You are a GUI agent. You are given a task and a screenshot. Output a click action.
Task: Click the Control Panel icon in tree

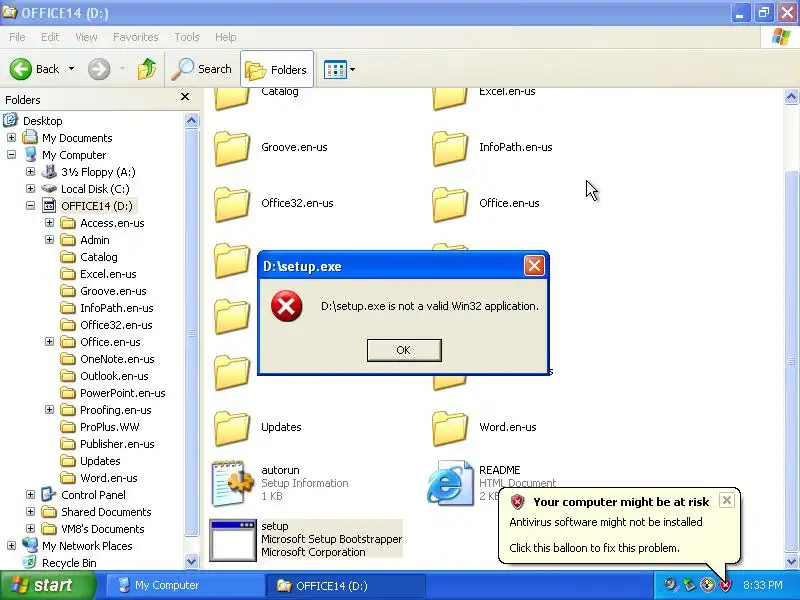(x=48, y=494)
